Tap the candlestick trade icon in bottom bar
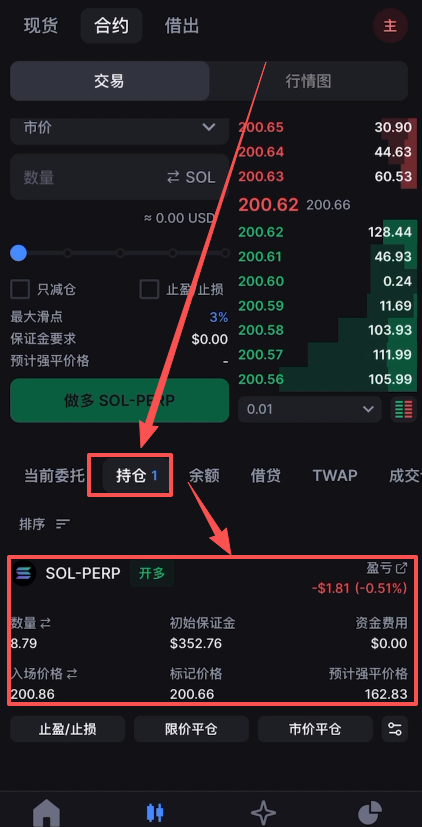422x827 pixels. (x=155, y=812)
